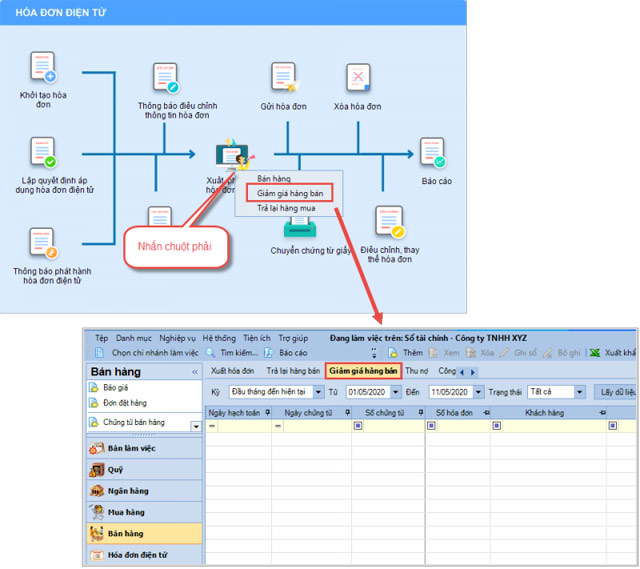
Task: Click the Gửi hóa đơn icon
Action: [x=284, y=78]
